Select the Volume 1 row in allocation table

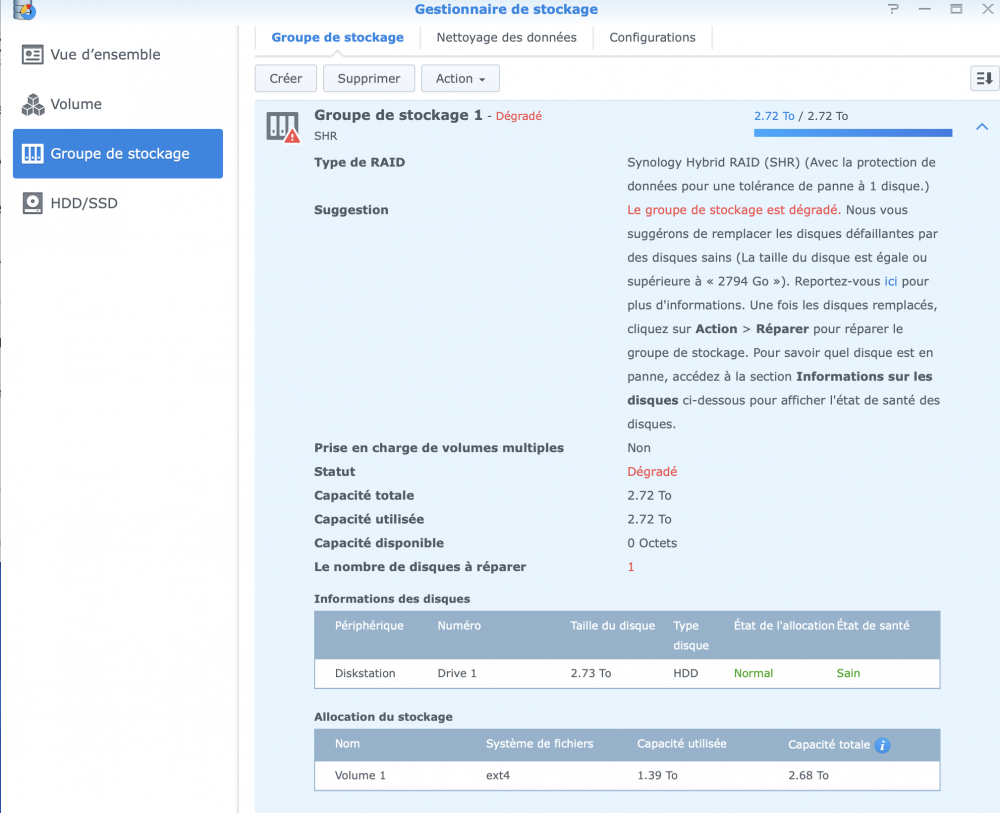click(627, 775)
